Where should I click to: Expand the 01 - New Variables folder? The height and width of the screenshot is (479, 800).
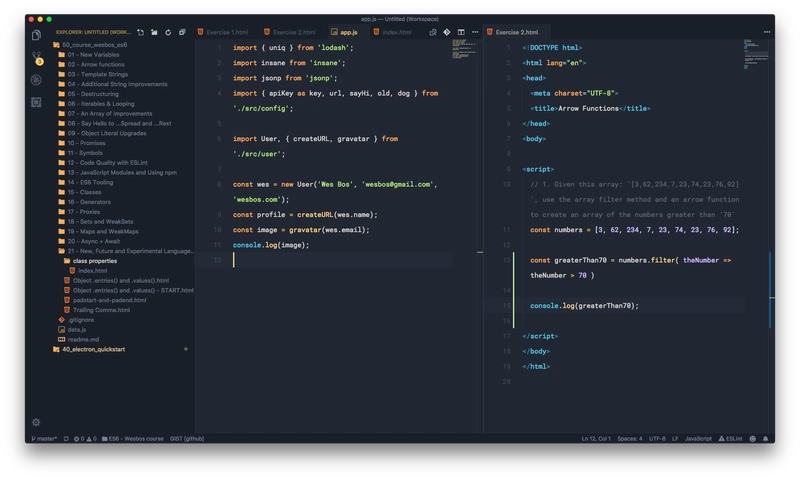point(93,55)
